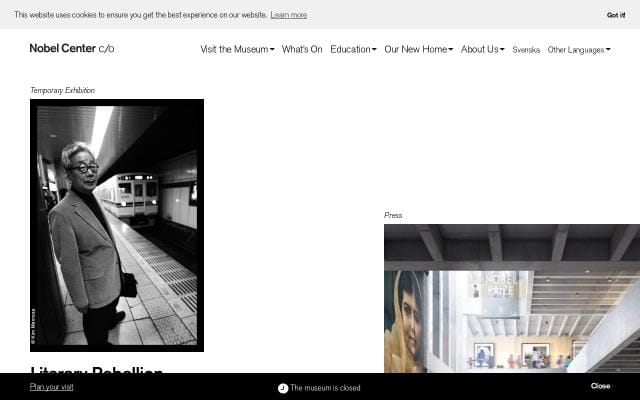The image size is (640, 400).
Task: Open the Nobel Center interior press image
Action: click(511, 298)
